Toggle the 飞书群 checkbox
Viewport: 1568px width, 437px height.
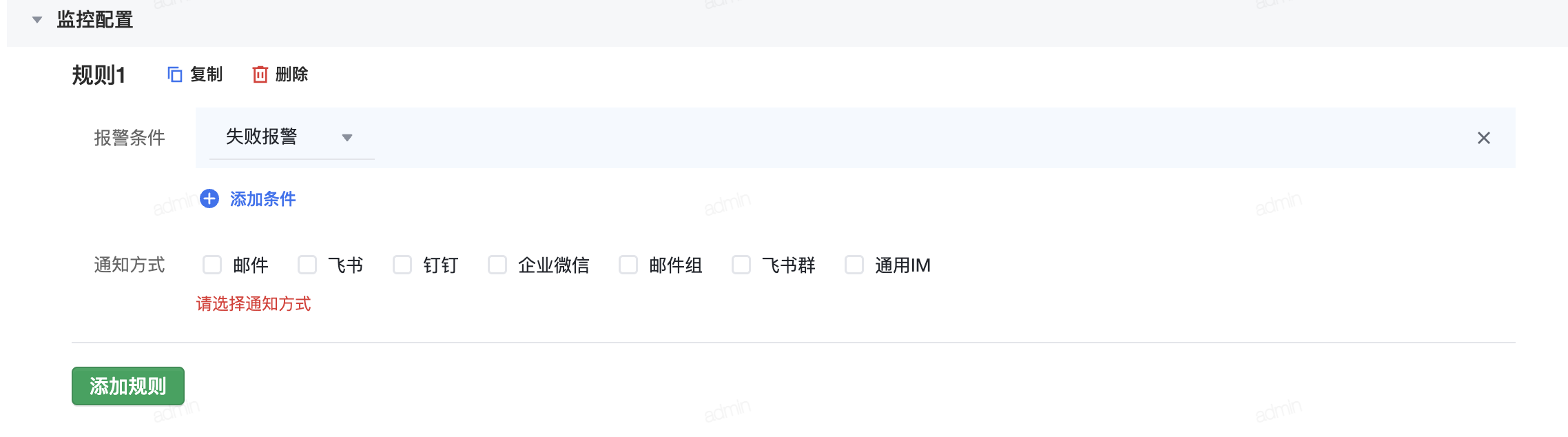[x=741, y=265]
